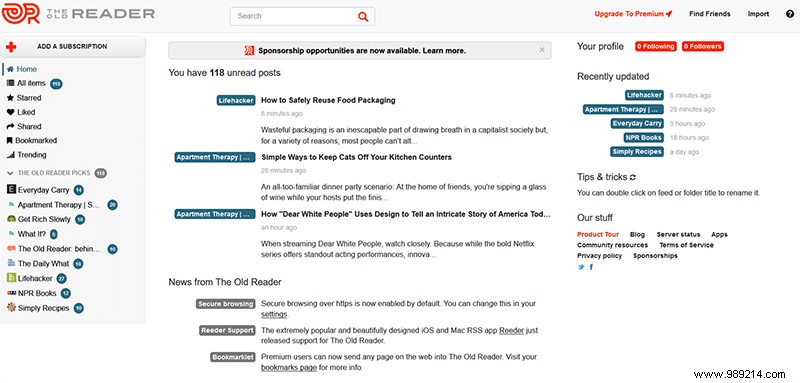
Task: Click the Lifehacker tag beside first post
Action: pos(236,100)
